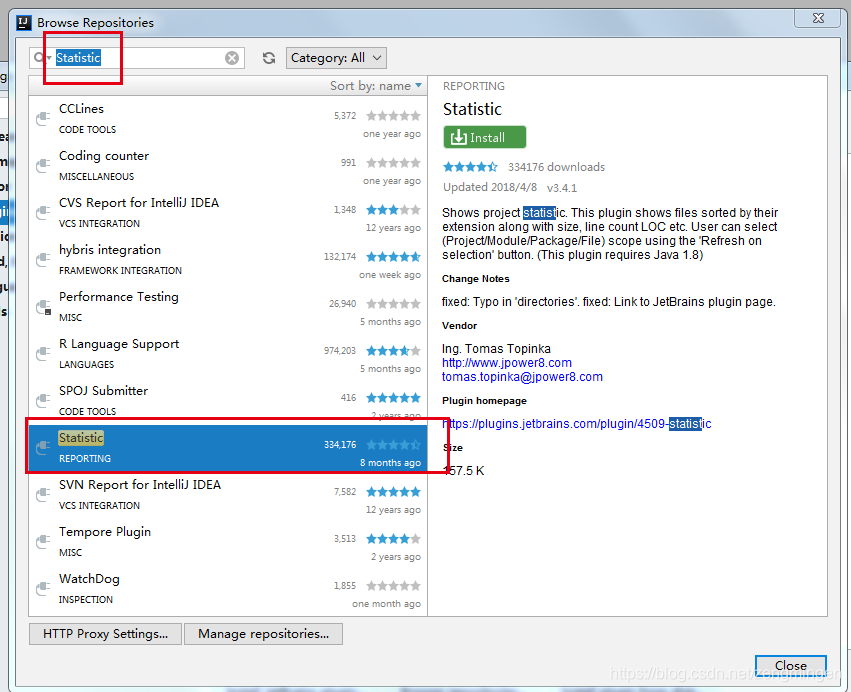Click Manage repositories button
This screenshot has width=851, height=692.
coord(263,633)
